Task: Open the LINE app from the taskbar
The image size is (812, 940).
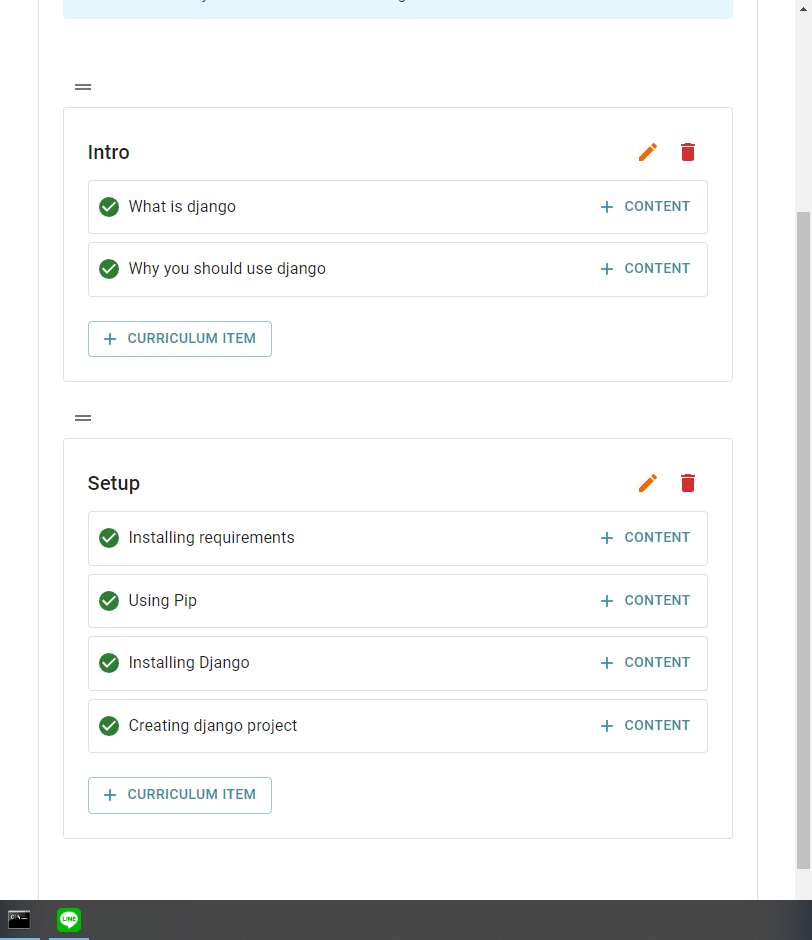Action: coord(69,919)
